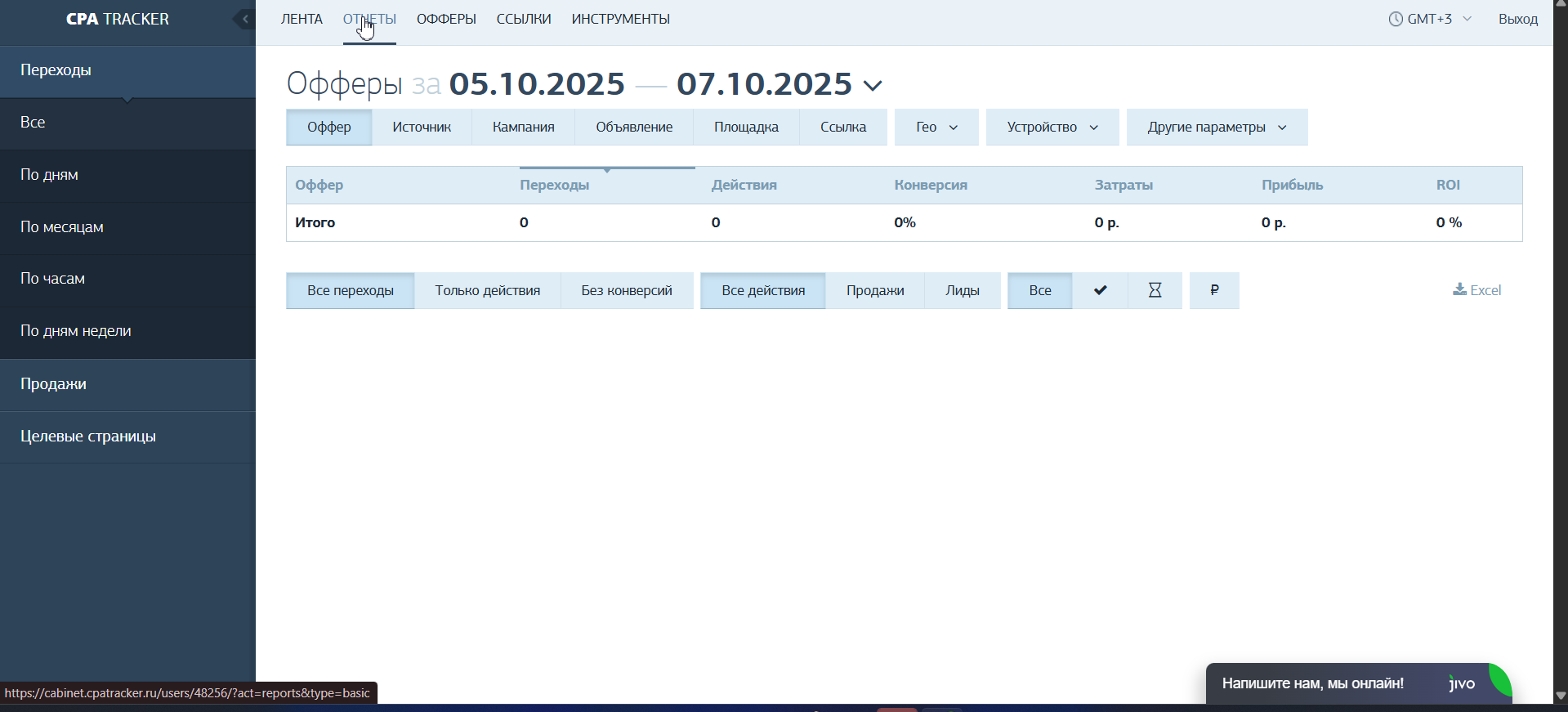1568x712 pixels.
Task: Select the 'Продажи' actions filter
Action: (874, 290)
